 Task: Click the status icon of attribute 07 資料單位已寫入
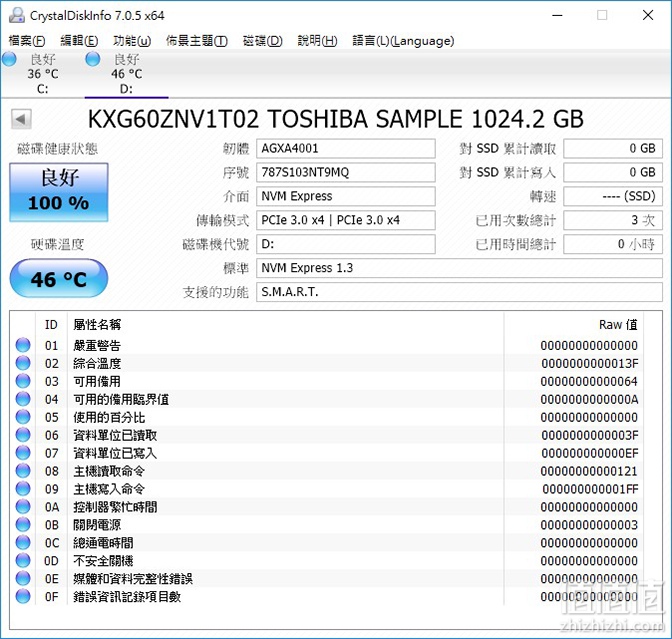[x=23, y=453]
